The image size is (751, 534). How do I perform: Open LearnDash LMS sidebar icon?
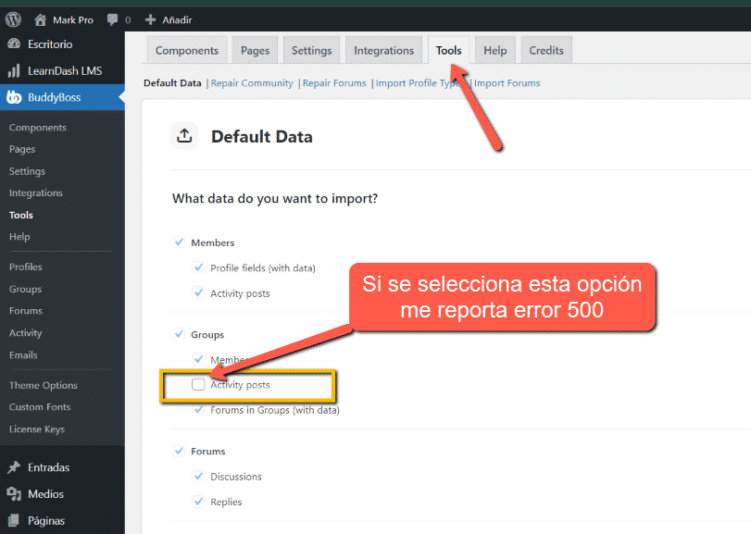point(14,71)
